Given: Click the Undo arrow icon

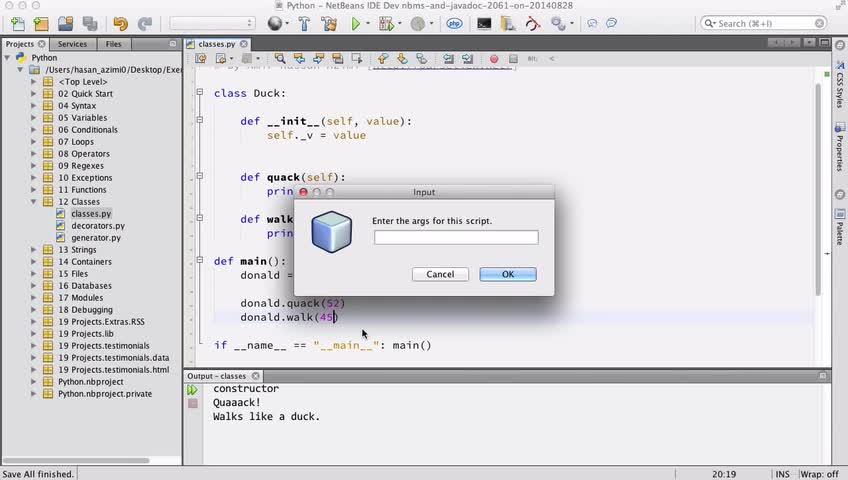Looking at the screenshot, I should coord(120,23).
